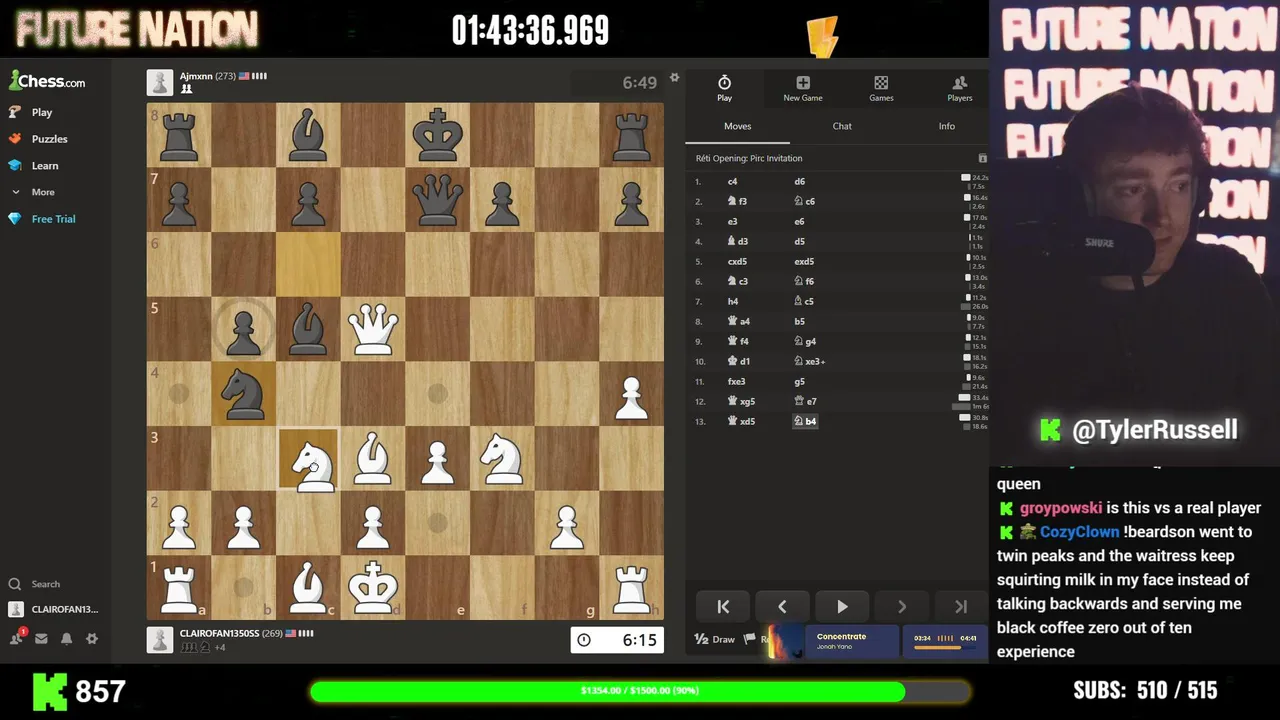Click the Concentrate song progress bar
This screenshot has width=1280, height=720.
937,647
